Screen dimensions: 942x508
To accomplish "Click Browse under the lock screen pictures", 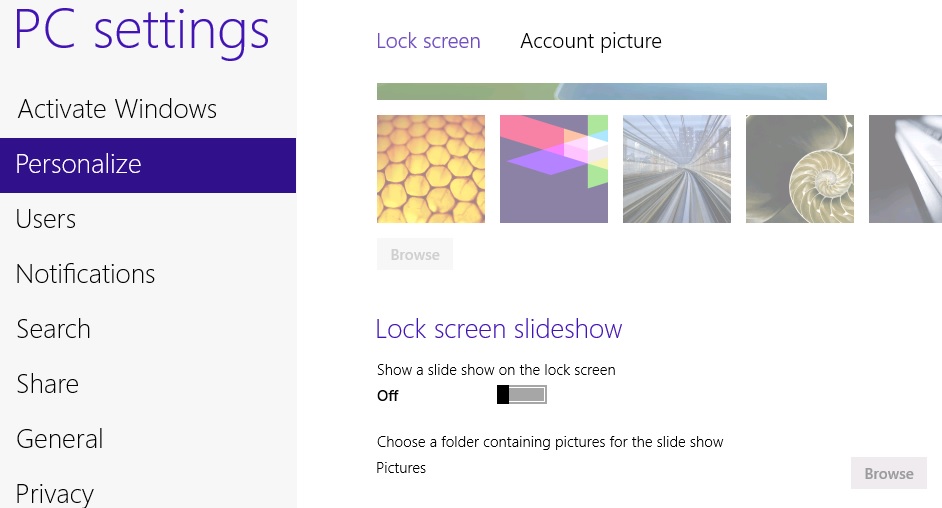I will point(415,255).
